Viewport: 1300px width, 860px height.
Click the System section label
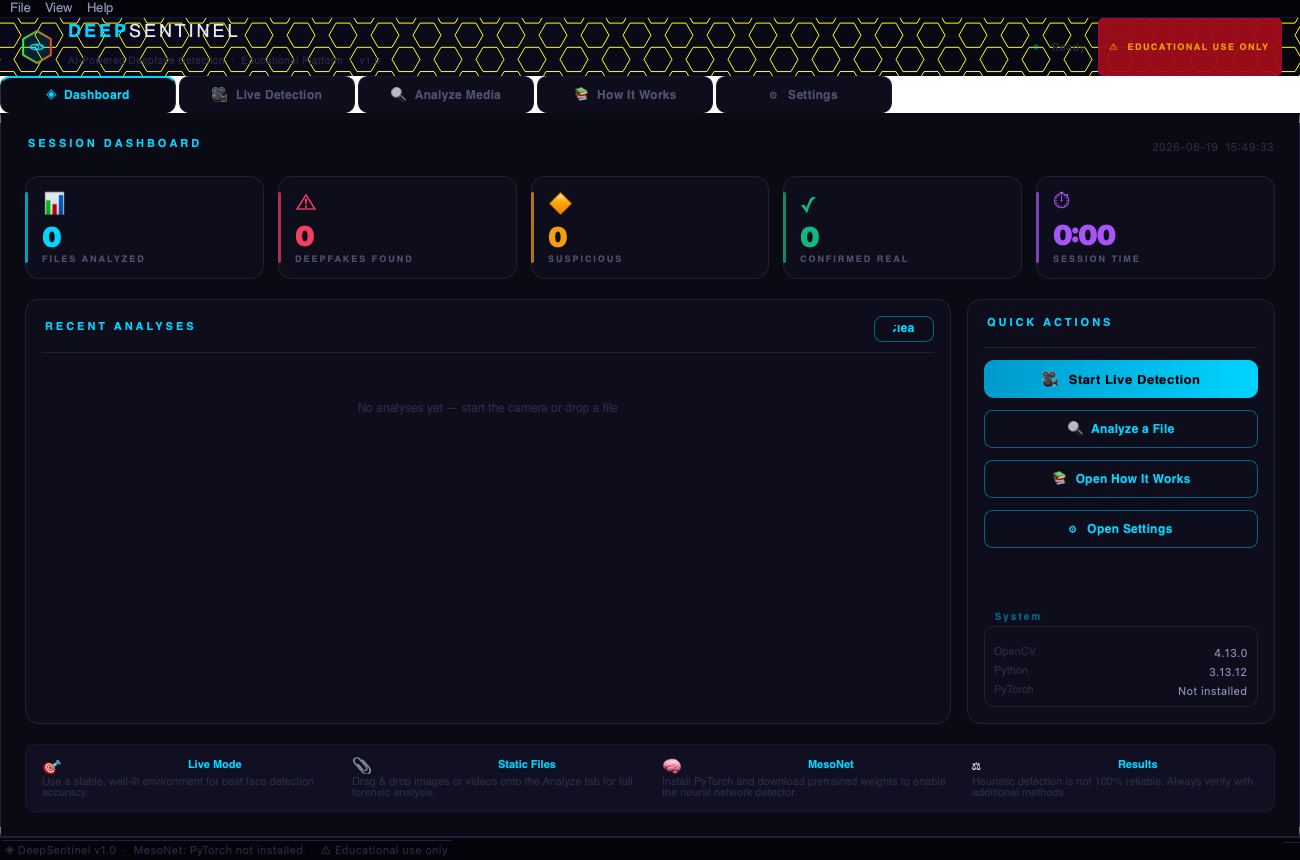tap(1018, 617)
